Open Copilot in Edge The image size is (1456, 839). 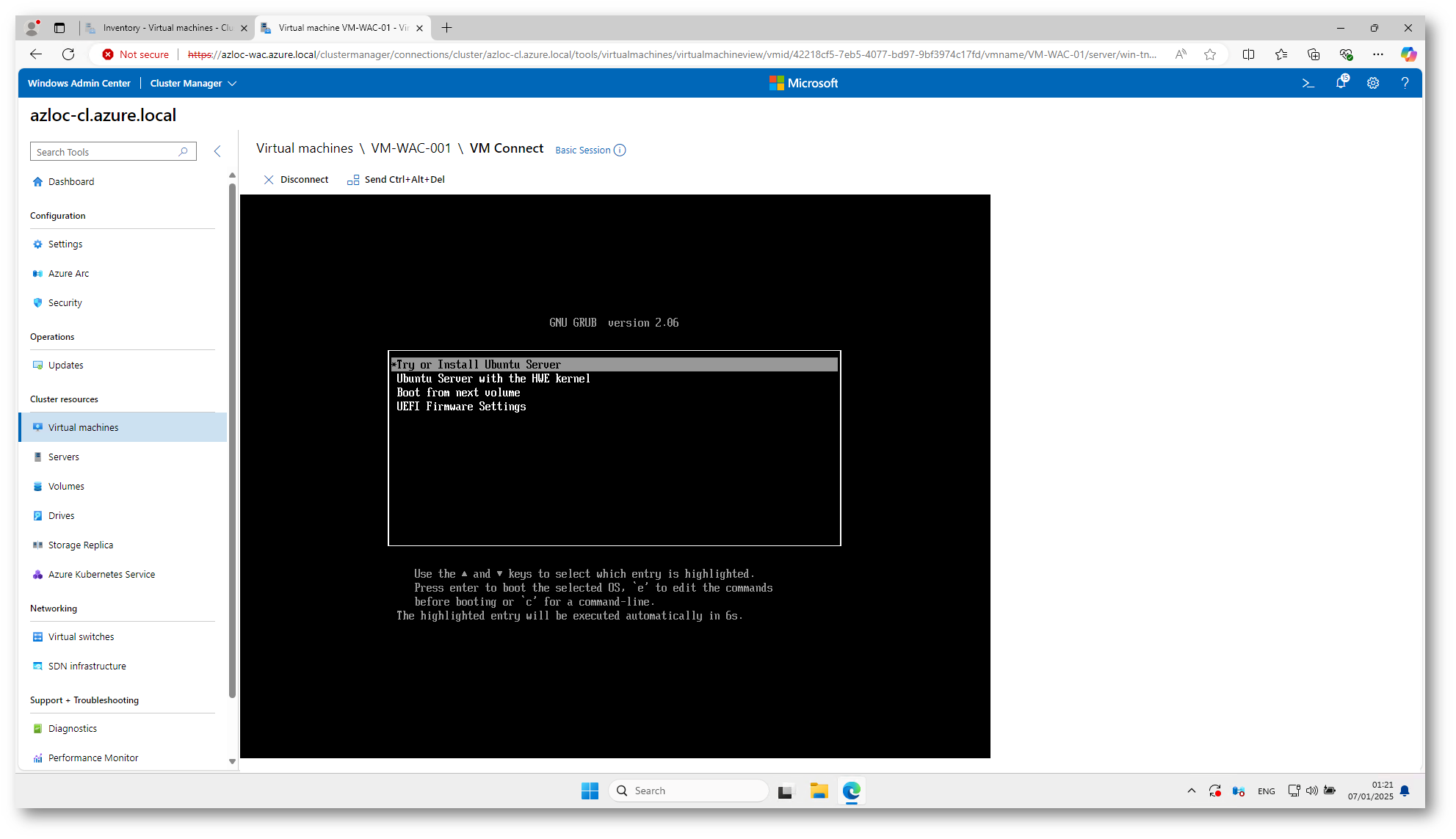click(x=1408, y=54)
